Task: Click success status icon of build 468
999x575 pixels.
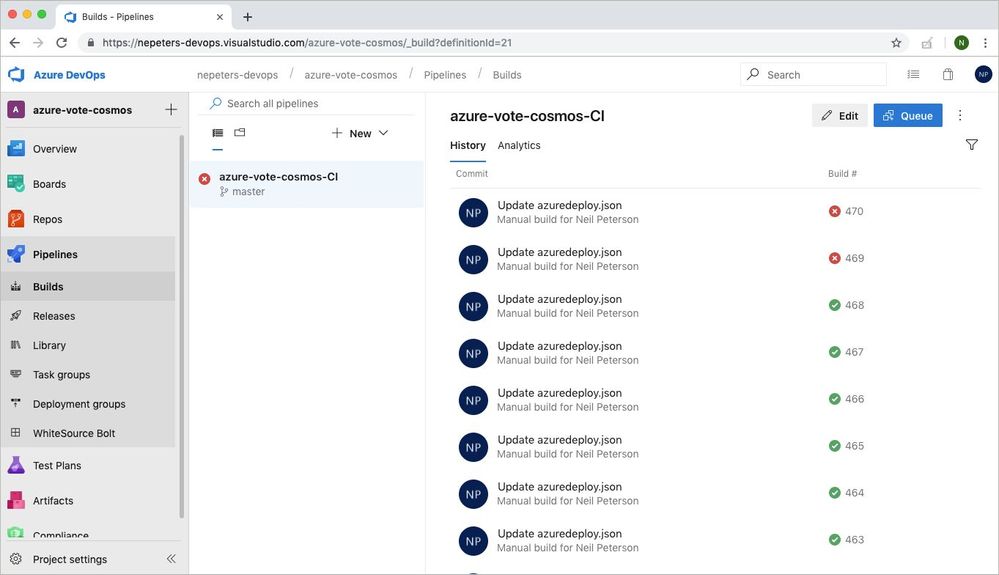Action: (835, 305)
